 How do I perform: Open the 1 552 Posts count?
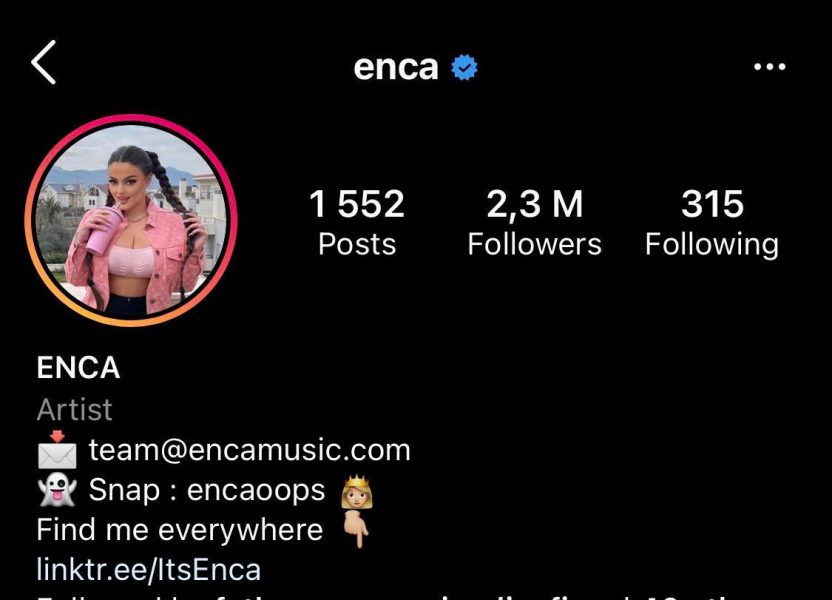(357, 223)
